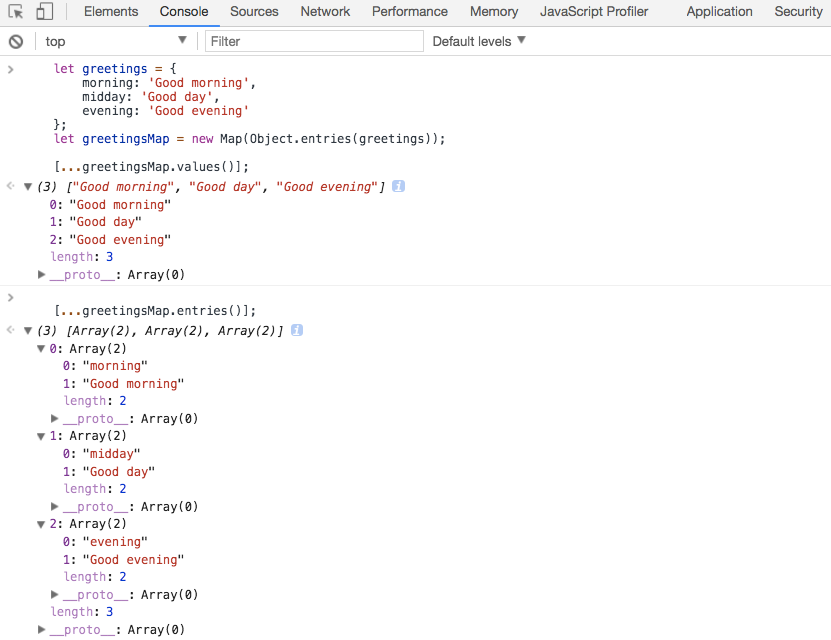The width and height of the screenshot is (831, 640).
Task: Click the '1: "Good day"' value row
Action: [x=95, y=222]
